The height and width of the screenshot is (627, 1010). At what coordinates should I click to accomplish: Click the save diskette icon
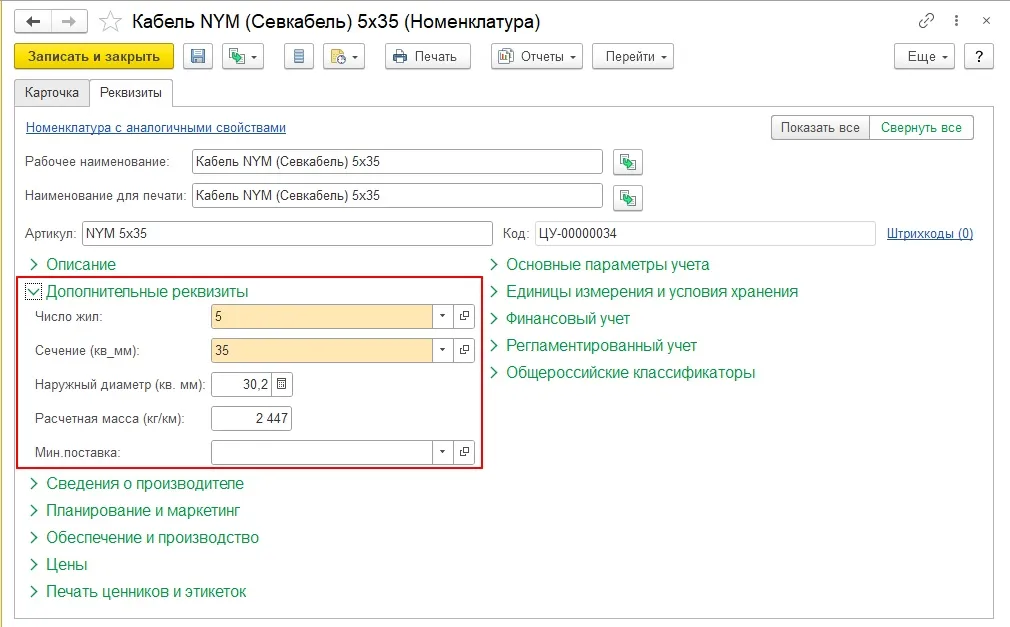point(197,57)
